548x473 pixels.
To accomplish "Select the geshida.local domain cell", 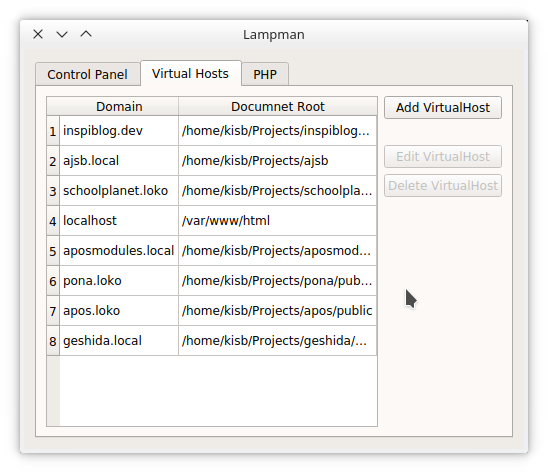I will pyautogui.click(x=119, y=341).
